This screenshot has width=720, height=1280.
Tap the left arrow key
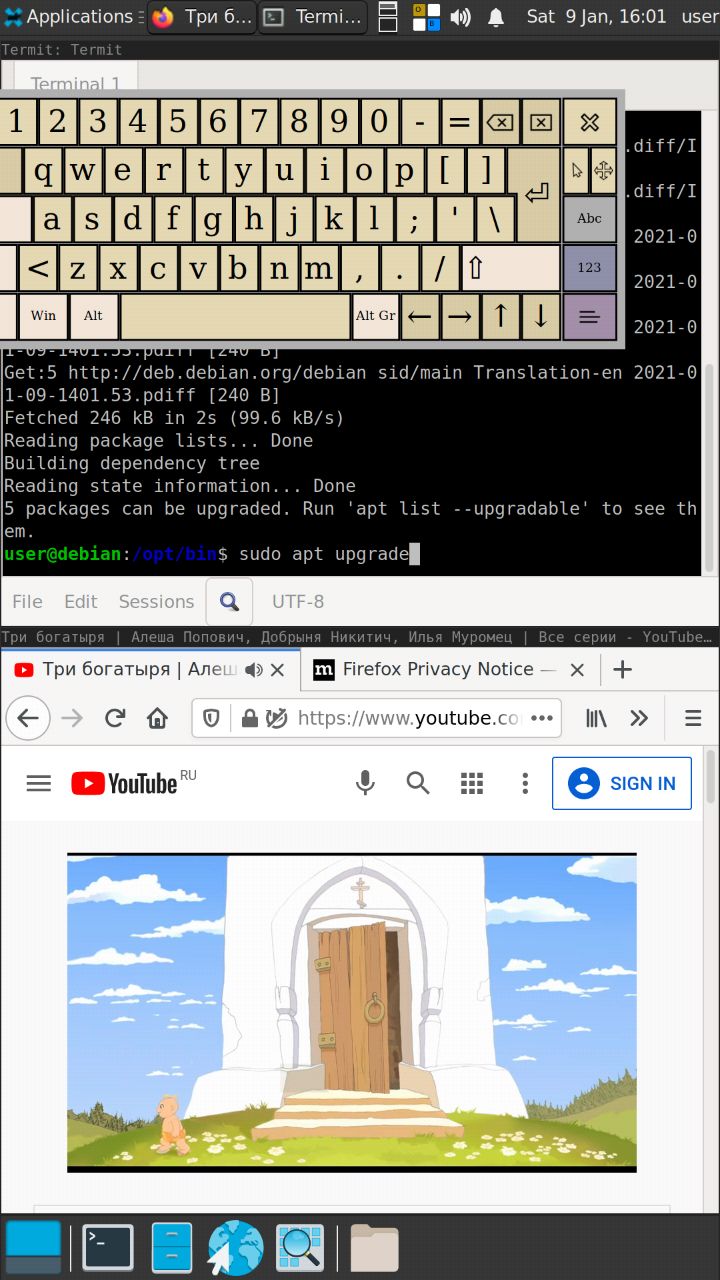click(420, 316)
